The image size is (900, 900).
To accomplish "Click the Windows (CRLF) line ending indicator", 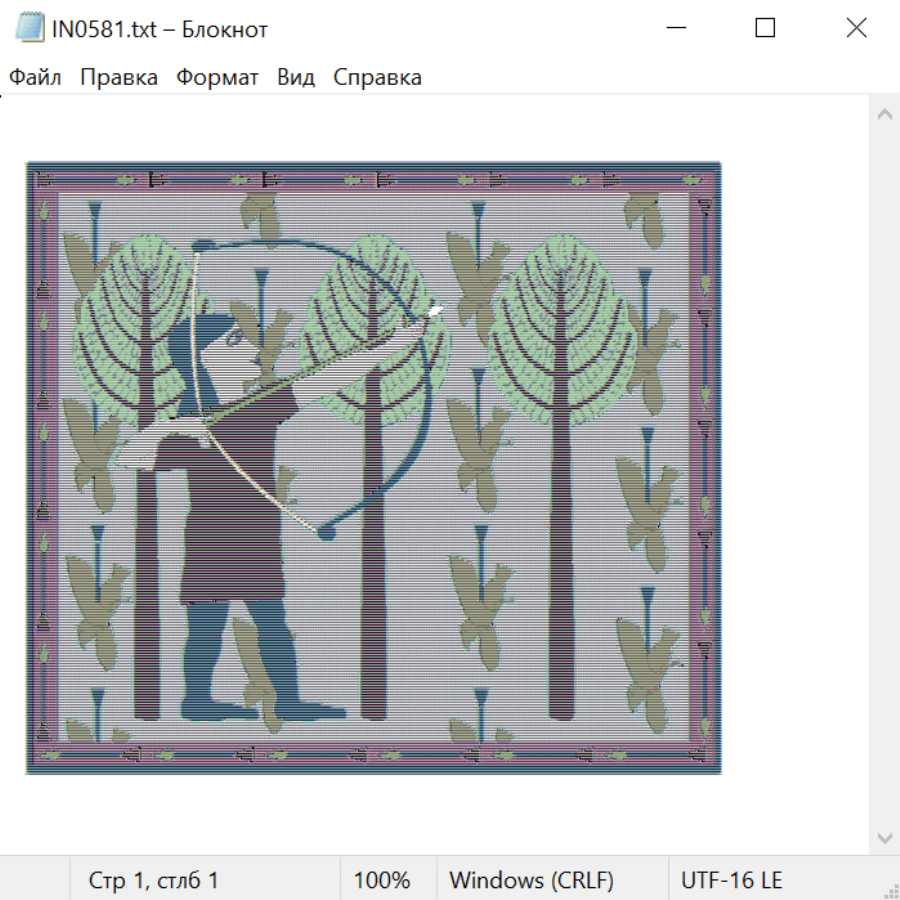I will tap(531, 880).
